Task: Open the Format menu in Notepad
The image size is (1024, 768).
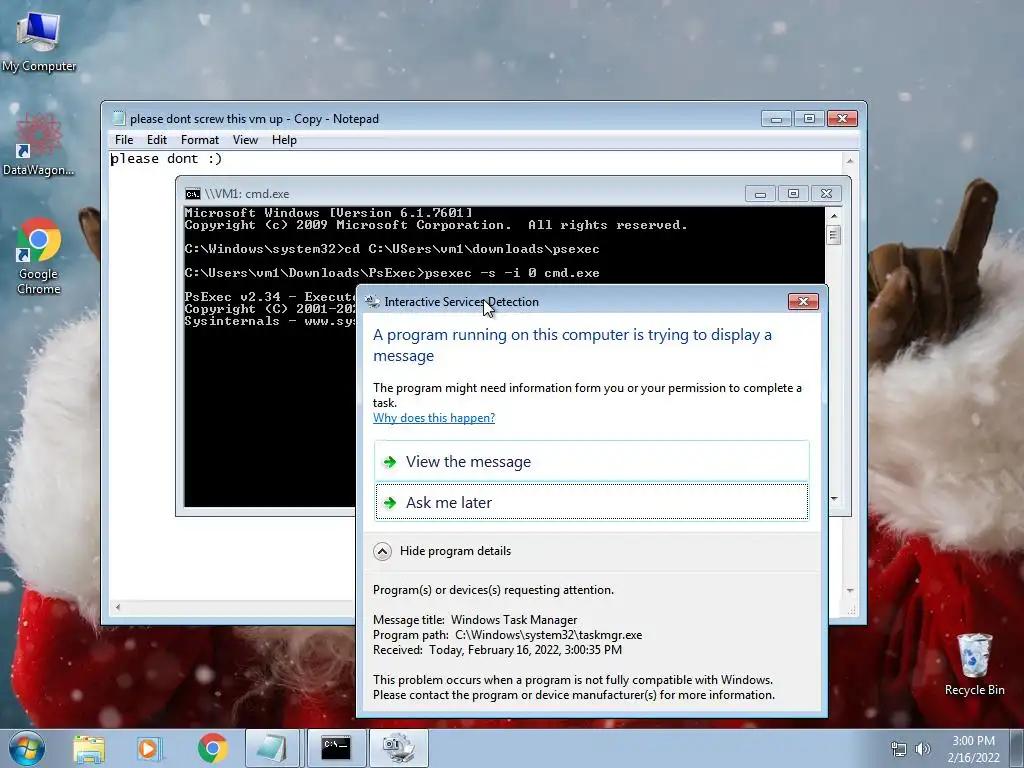Action: coord(200,140)
